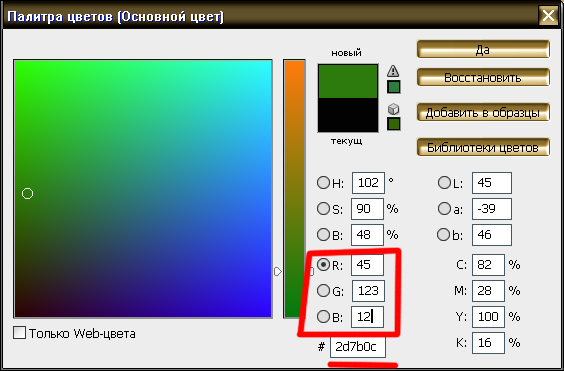Click the a field showing -39
Screen dimensions: 564x371
click(x=492, y=209)
